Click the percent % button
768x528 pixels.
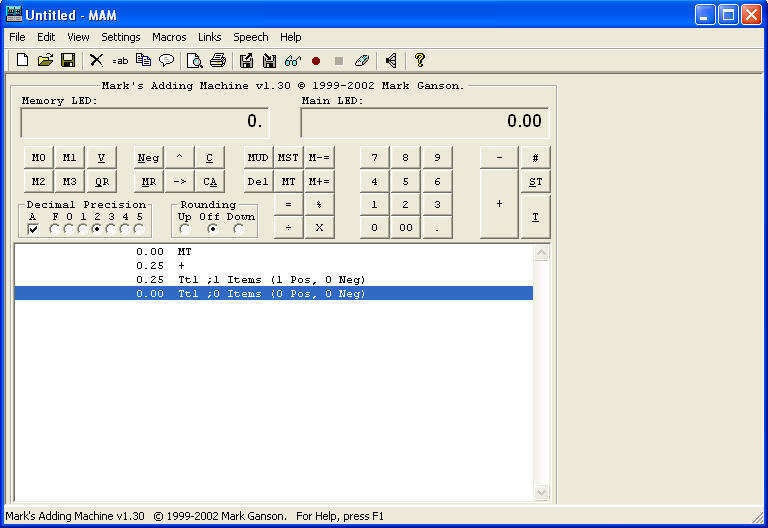coord(319,205)
